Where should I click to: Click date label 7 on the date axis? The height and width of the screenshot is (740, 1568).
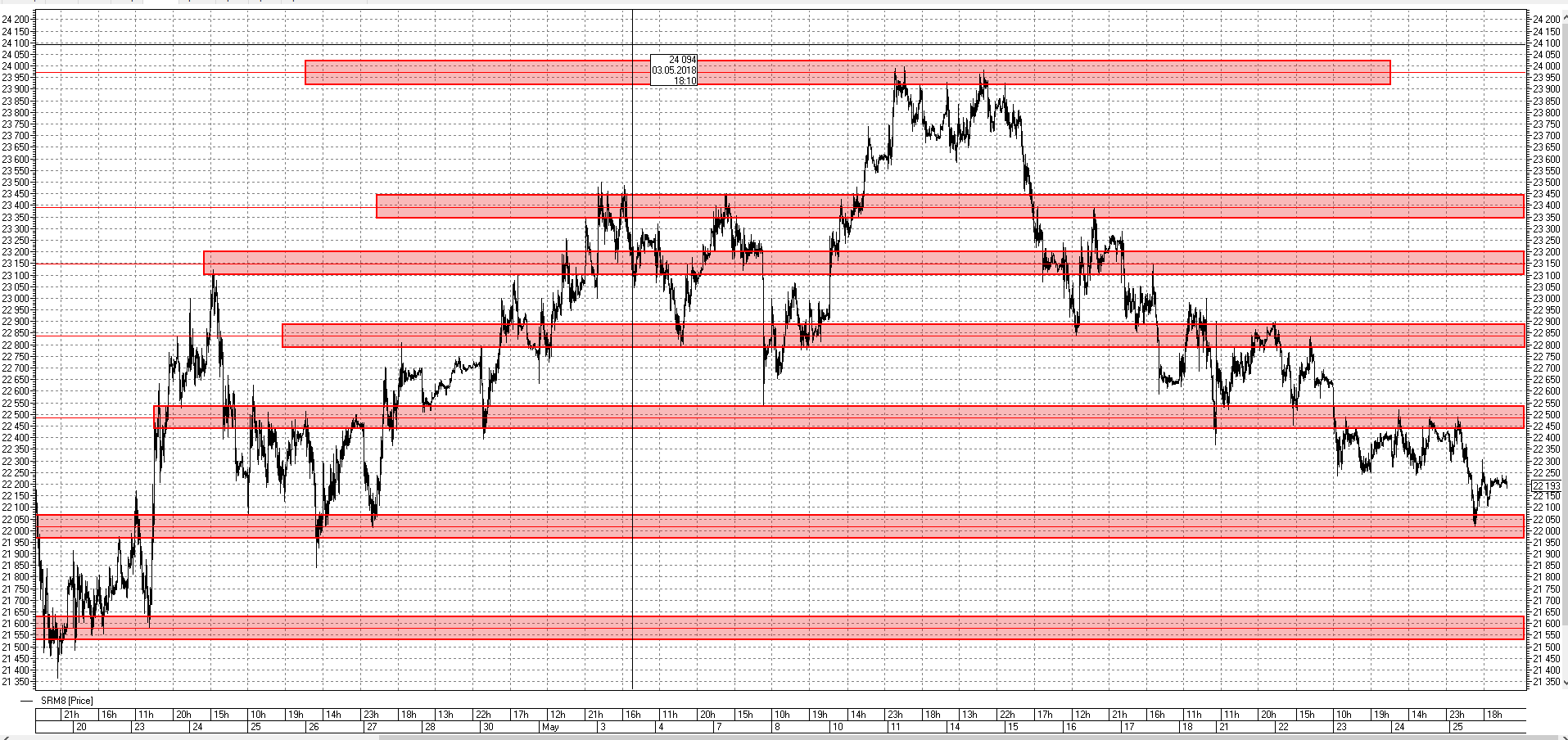pyautogui.click(x=719, y=727)
